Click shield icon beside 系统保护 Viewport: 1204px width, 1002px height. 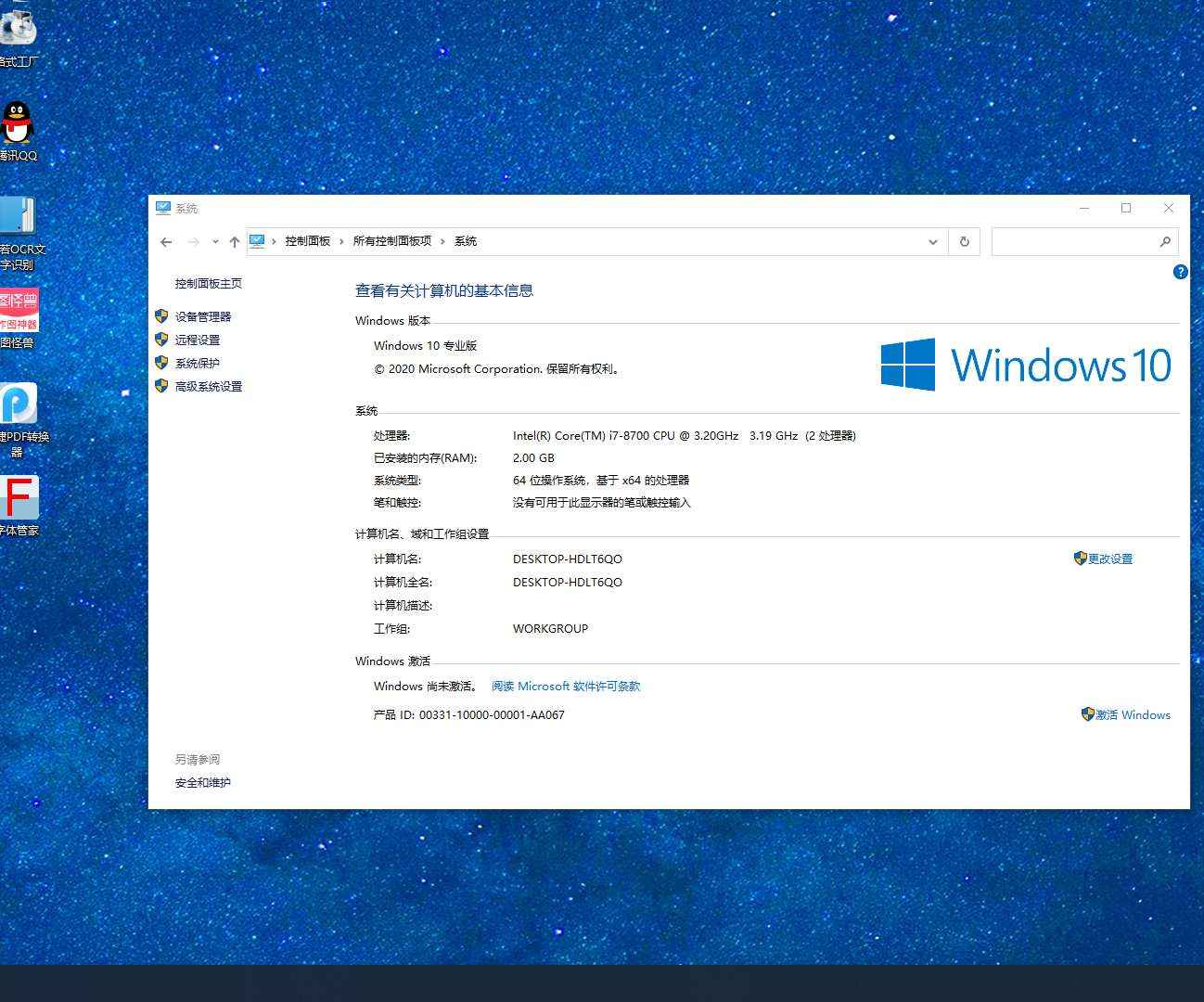pos(161,363)
